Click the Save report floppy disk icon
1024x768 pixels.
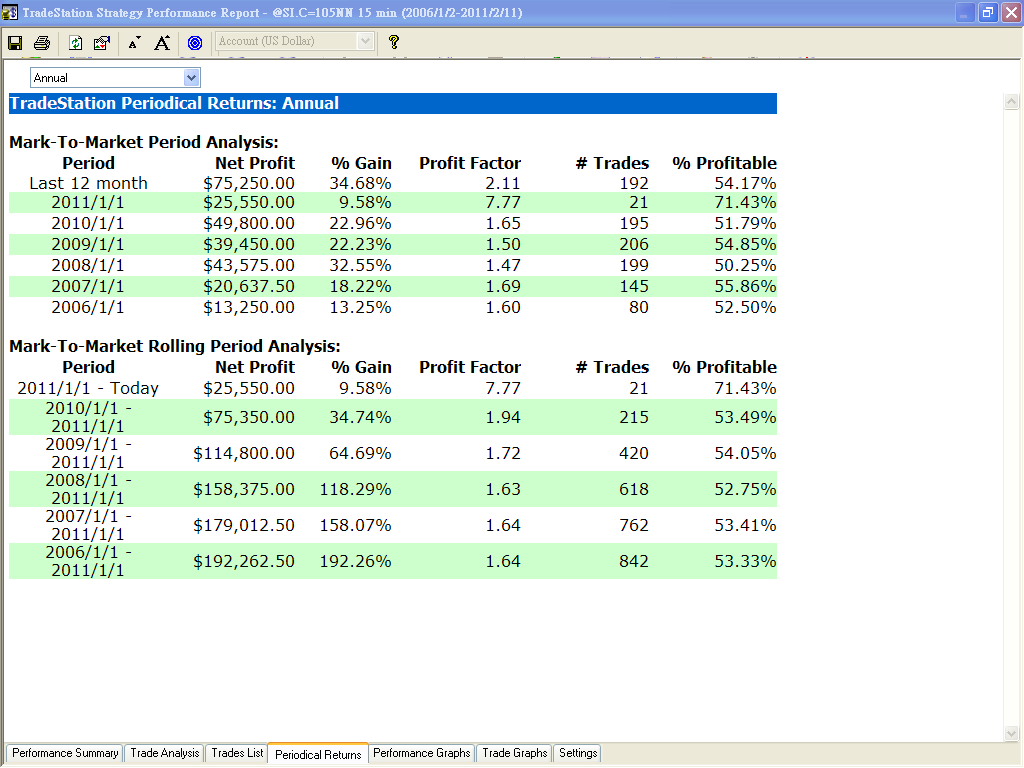pyautogui.click(x=15, y=43)
